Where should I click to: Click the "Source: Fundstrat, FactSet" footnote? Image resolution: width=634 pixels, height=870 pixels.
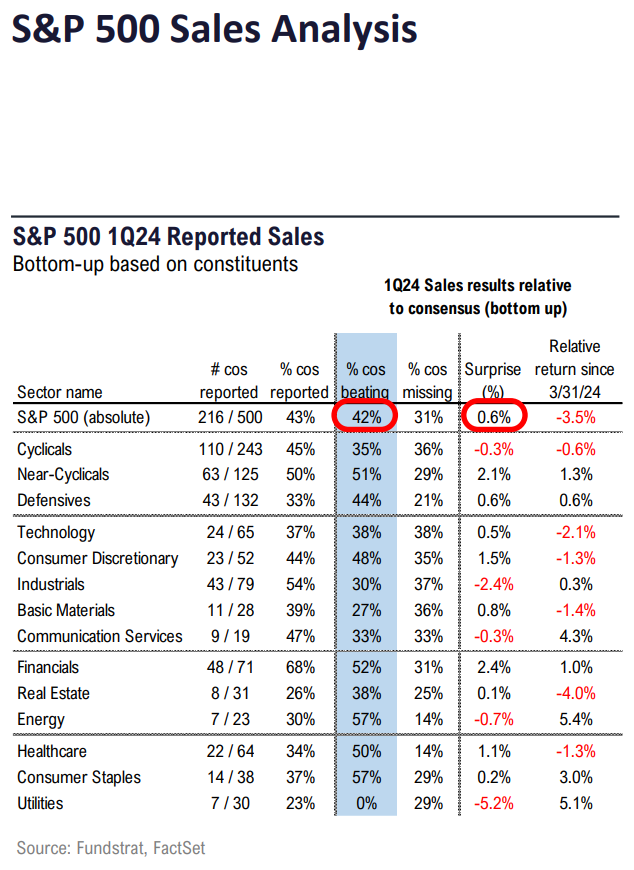110,848
